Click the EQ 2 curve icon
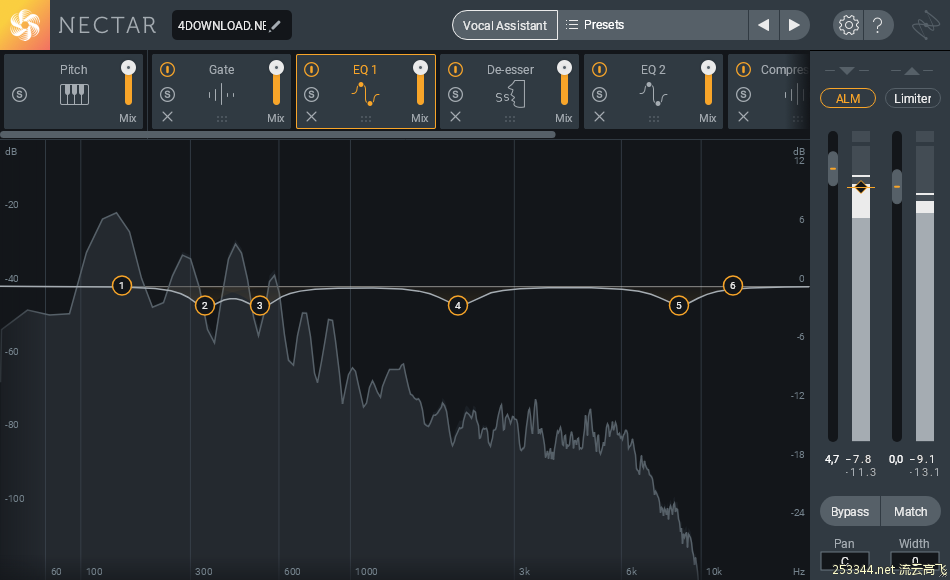The width and height of the screenshot is (950, 580). coord(653,94)
